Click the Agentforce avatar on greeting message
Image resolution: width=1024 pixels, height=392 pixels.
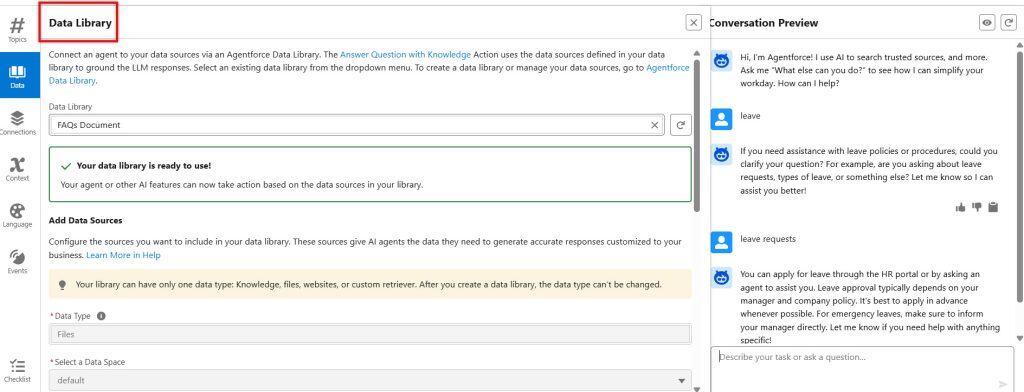(x=721, y=60)
